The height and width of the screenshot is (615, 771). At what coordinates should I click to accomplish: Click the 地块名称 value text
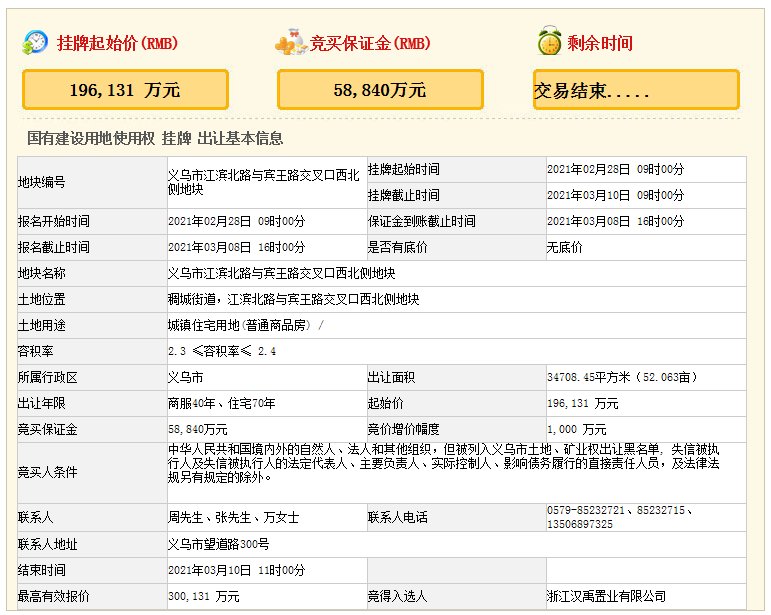click(x=281, y=273)
